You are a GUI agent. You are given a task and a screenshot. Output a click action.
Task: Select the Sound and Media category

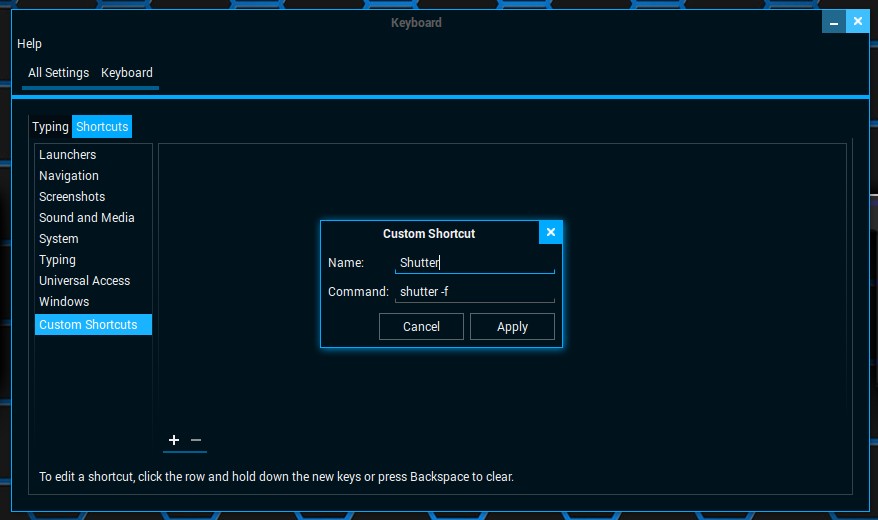(x=87, y=218)
